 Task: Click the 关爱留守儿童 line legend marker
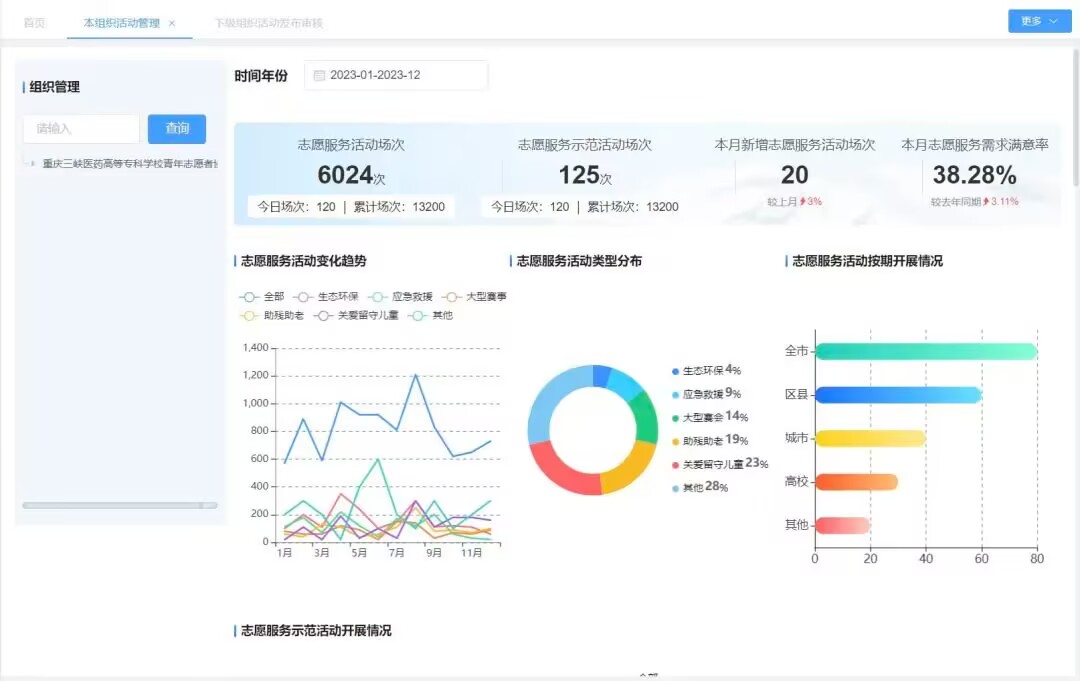(323, 316)
